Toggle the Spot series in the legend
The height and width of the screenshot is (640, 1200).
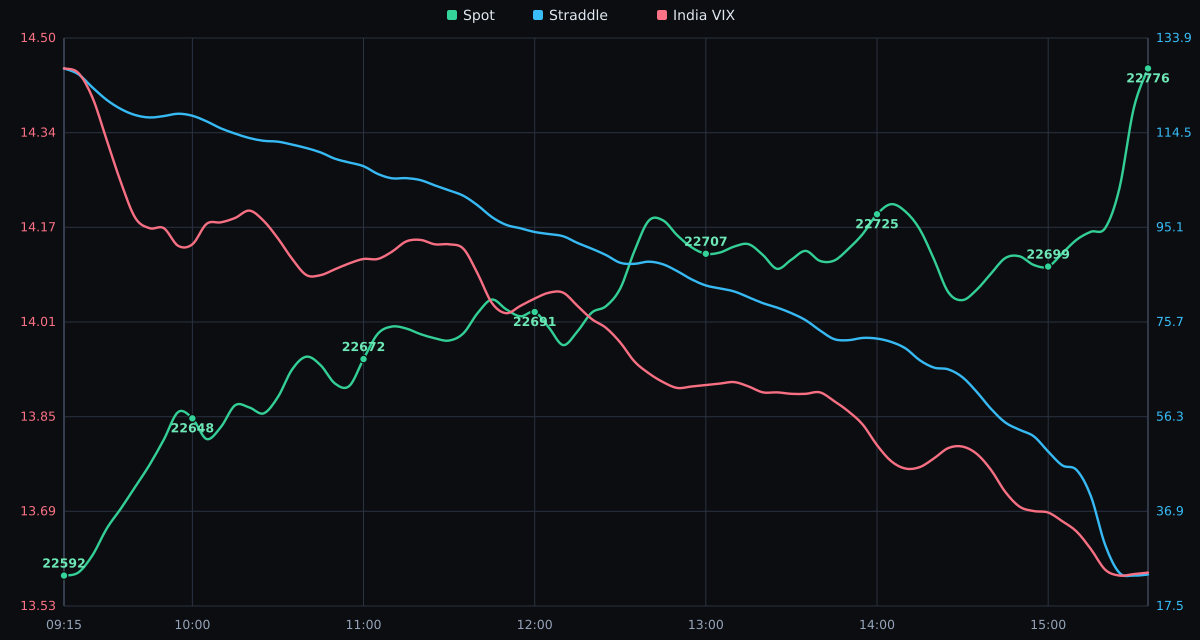(471, 15)
